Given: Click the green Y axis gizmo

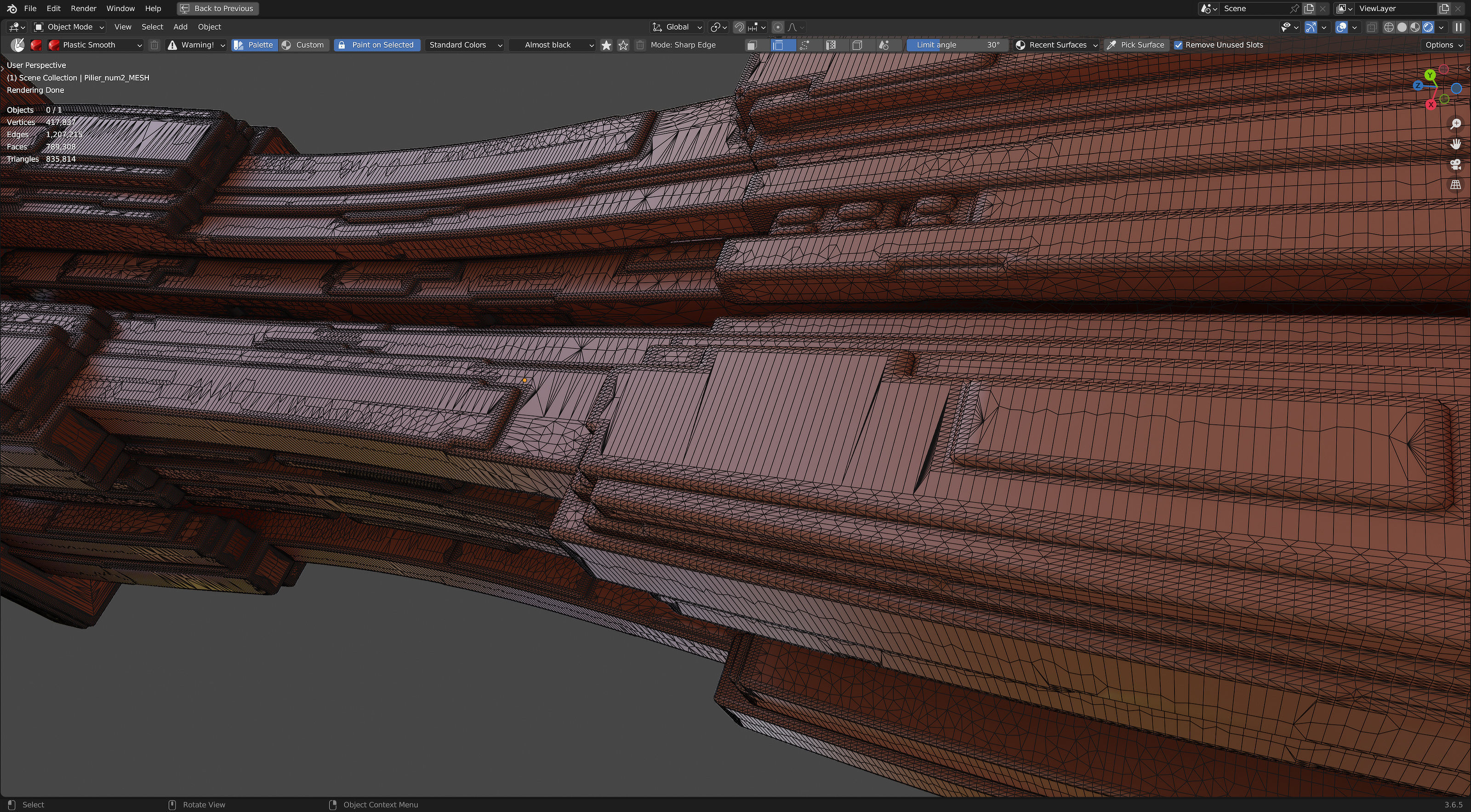Looking at the screenshot, I should [1430, 75].
